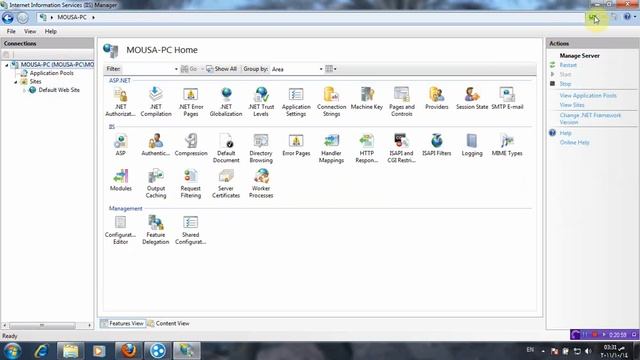Screen dimensions: 640x360
Task: Open Authentication feature
Action: (156, 145)
